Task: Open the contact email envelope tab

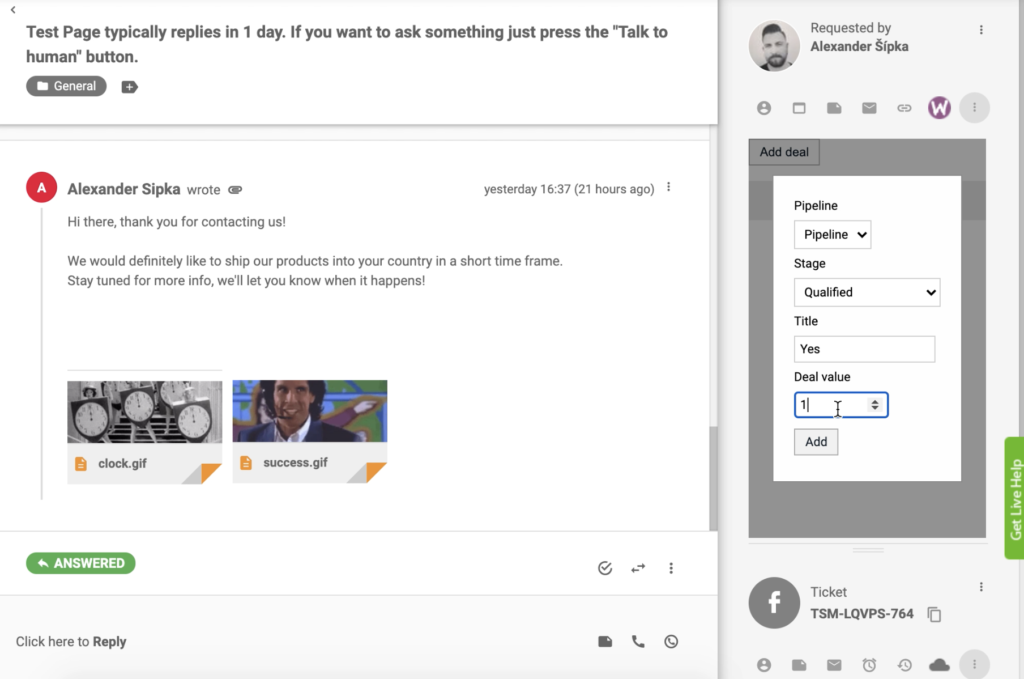Action: point(869,108)
